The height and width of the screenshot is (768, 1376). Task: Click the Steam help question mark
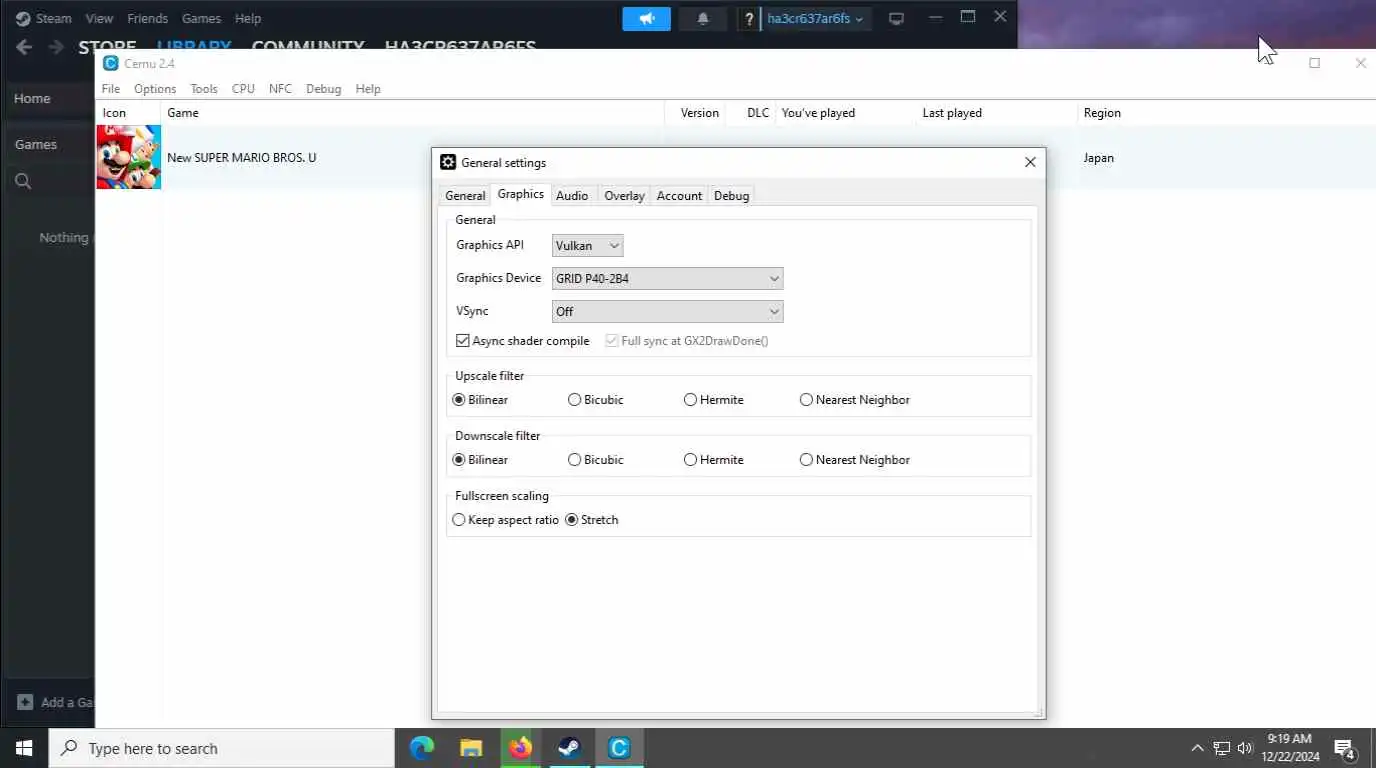(x=749, y=18)
